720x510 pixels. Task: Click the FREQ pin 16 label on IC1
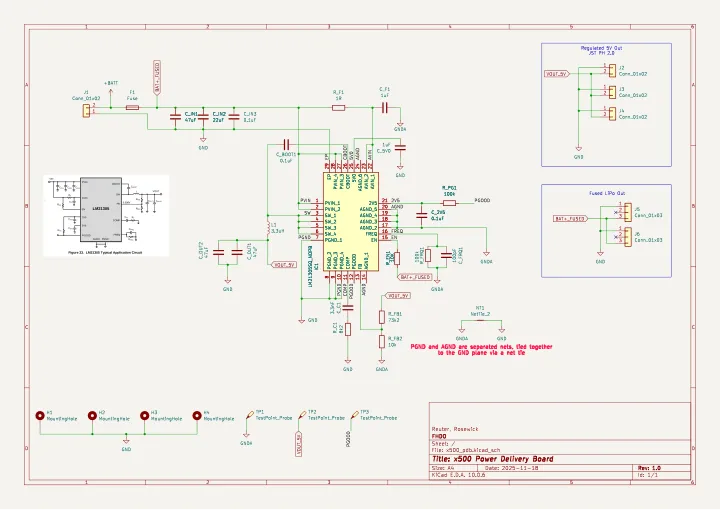tap(398, 231)
